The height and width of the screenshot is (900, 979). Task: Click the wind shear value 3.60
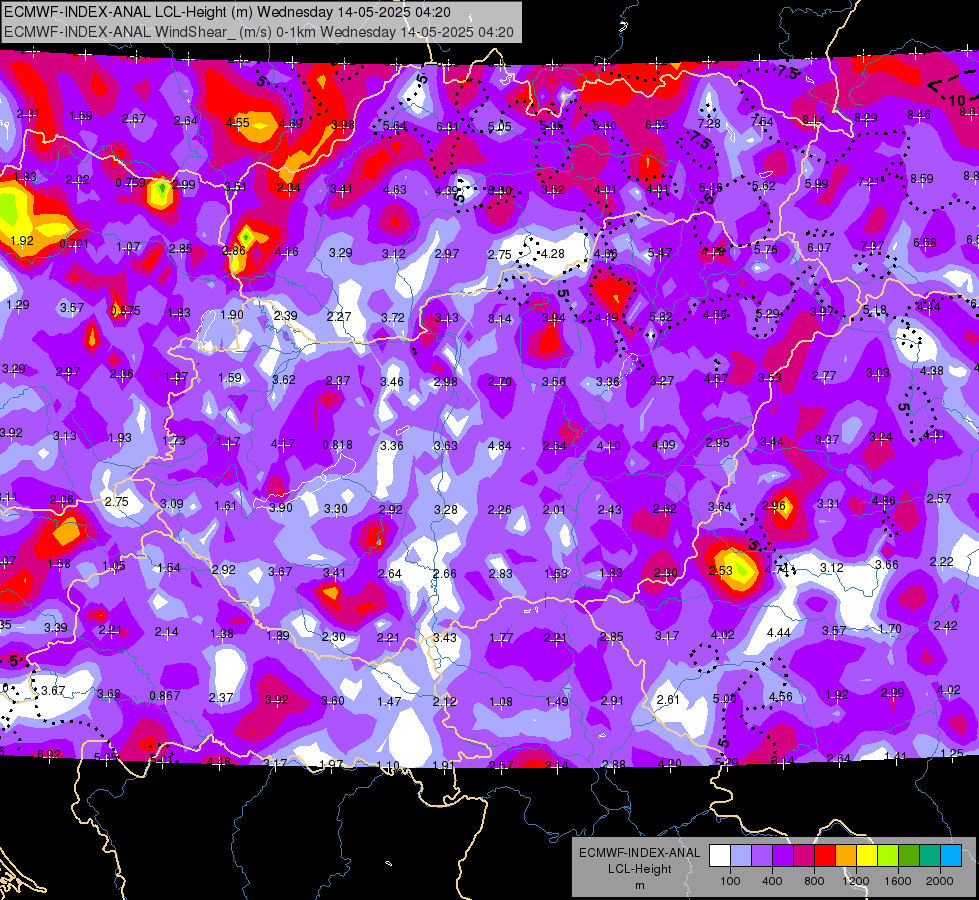[333, 701]
